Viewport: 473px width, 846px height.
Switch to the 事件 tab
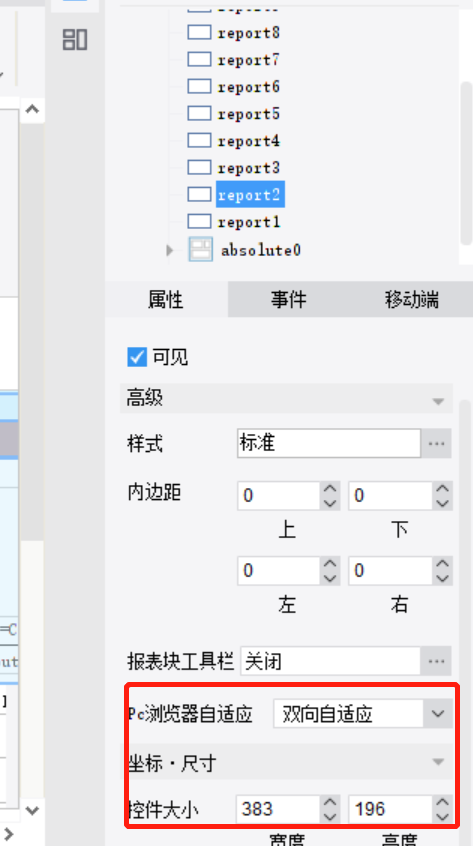click(x=289, y=299)
